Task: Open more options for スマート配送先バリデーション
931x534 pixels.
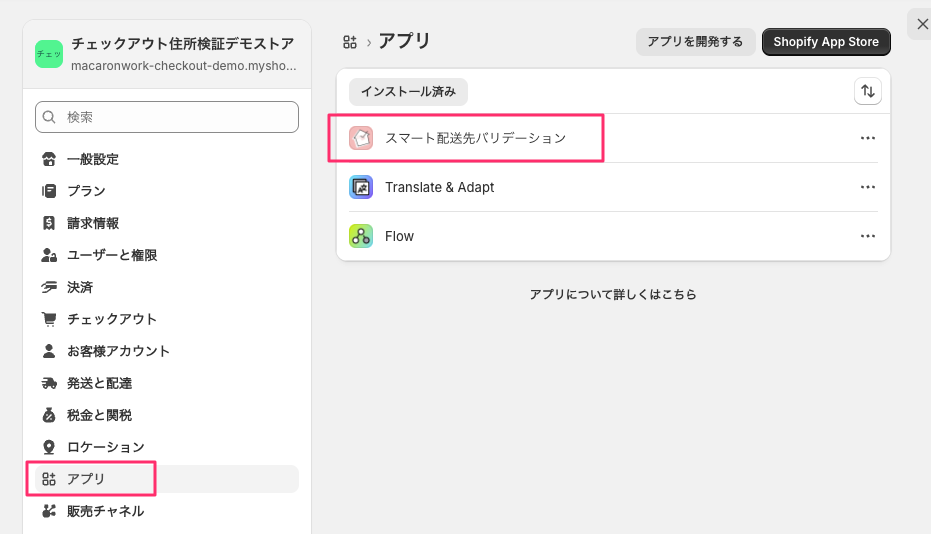Action: pyautogui.click(x=867, y=138)
